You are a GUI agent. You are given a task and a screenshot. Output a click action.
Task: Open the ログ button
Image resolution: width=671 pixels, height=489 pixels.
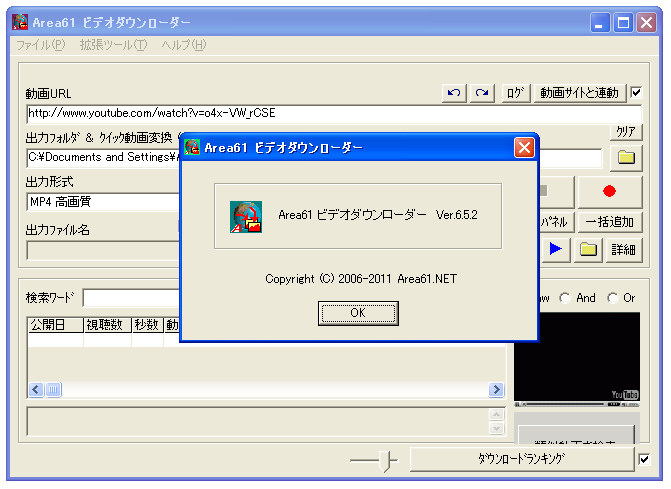(x=515, y=92)
